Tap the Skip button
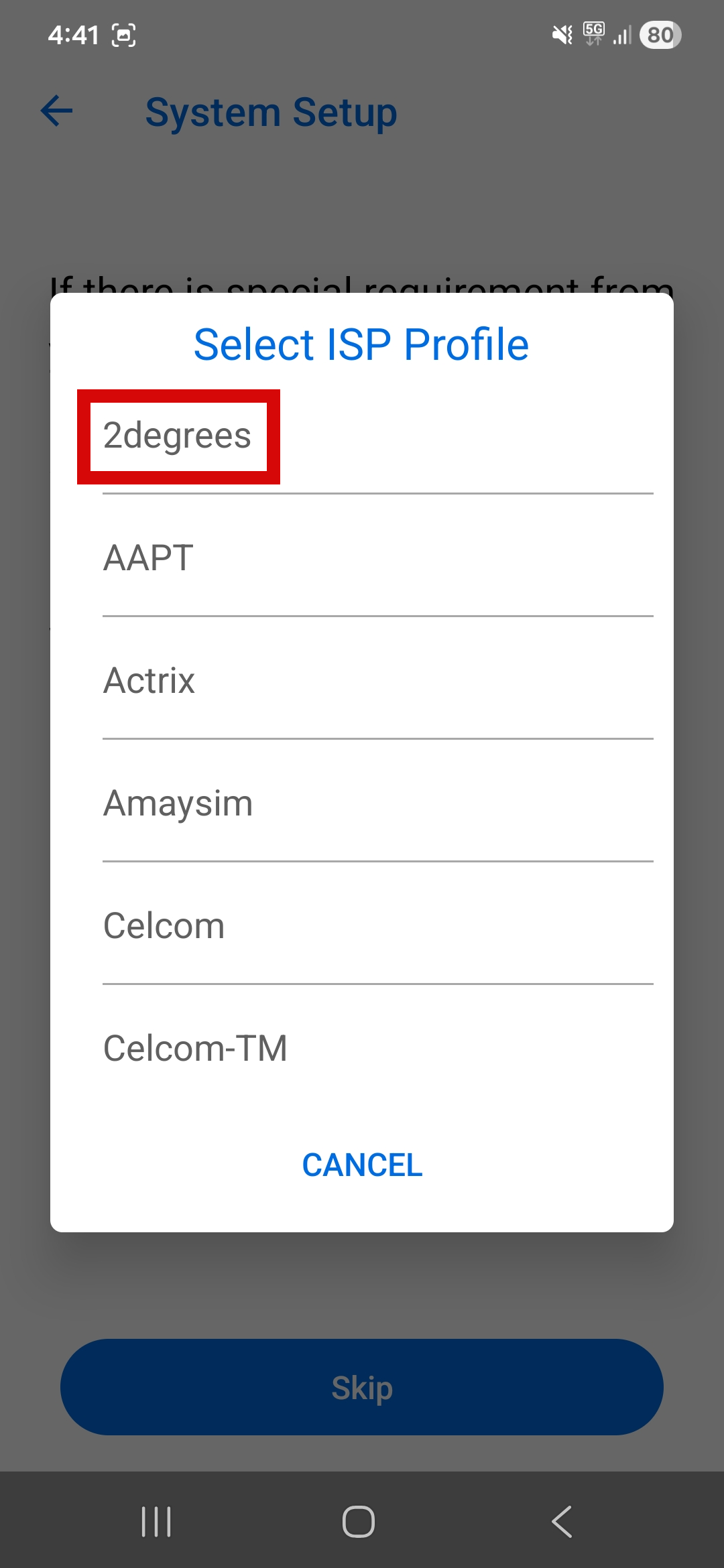Screen dimensions: 724x1568 (x=362, y=1388)
